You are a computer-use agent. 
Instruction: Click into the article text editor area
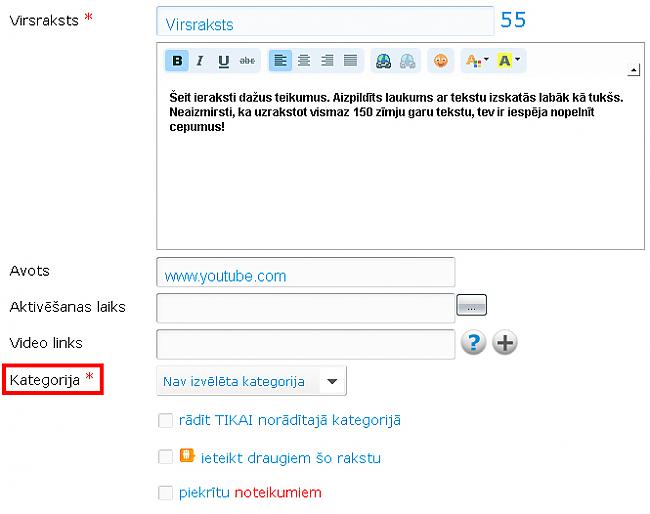[400, 162]
